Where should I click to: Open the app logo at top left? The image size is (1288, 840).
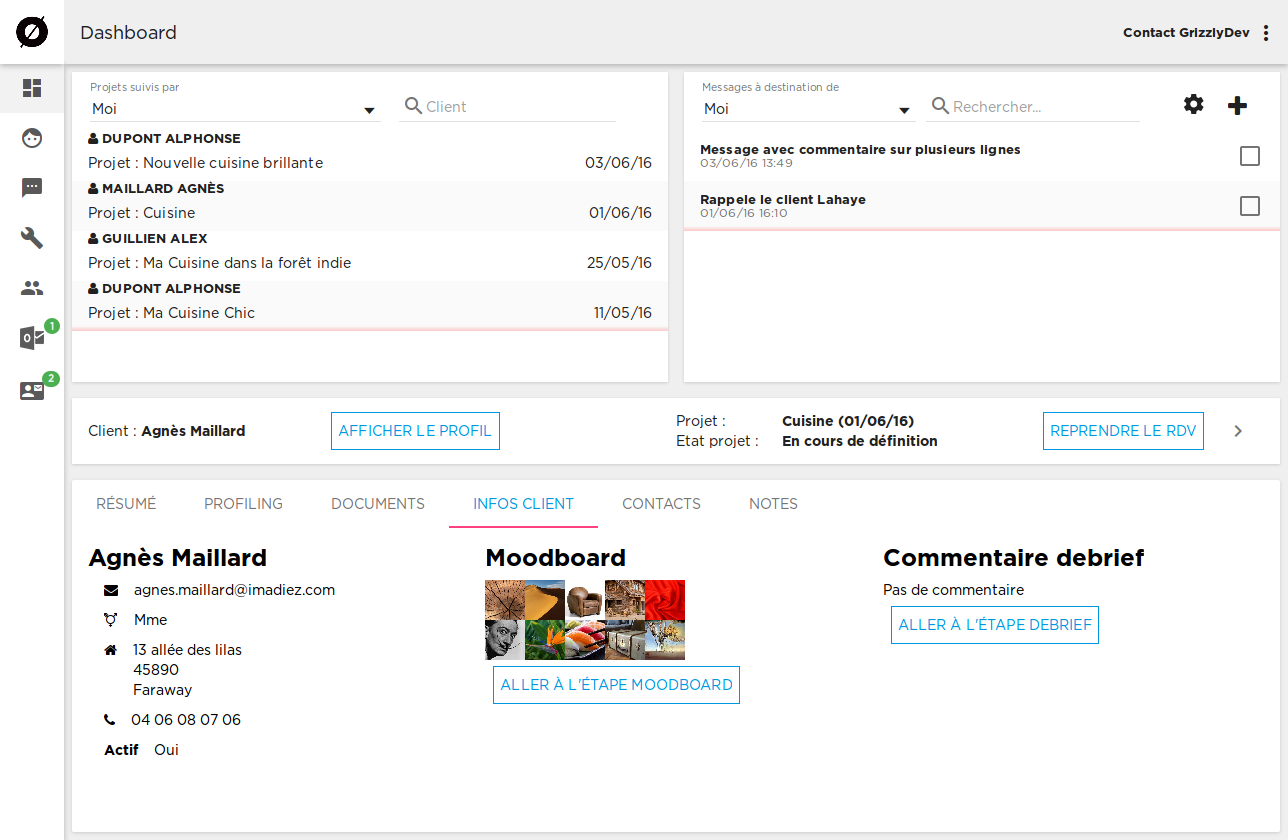32,33
